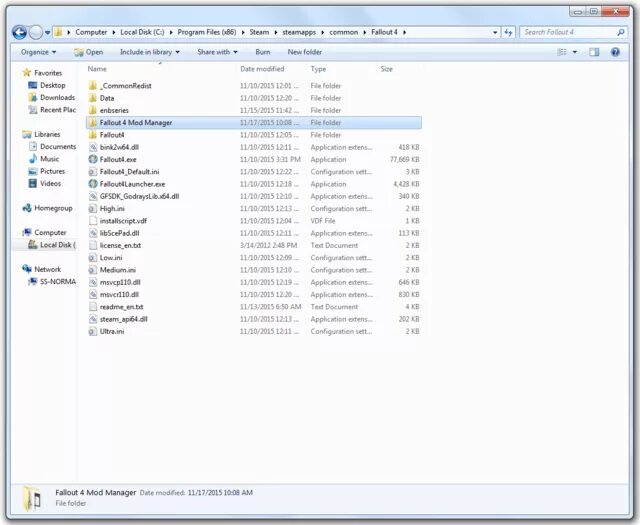Select Fallout 4 Mod Manager folder
This screenshot has width=640, height=525.
[254, 122]
